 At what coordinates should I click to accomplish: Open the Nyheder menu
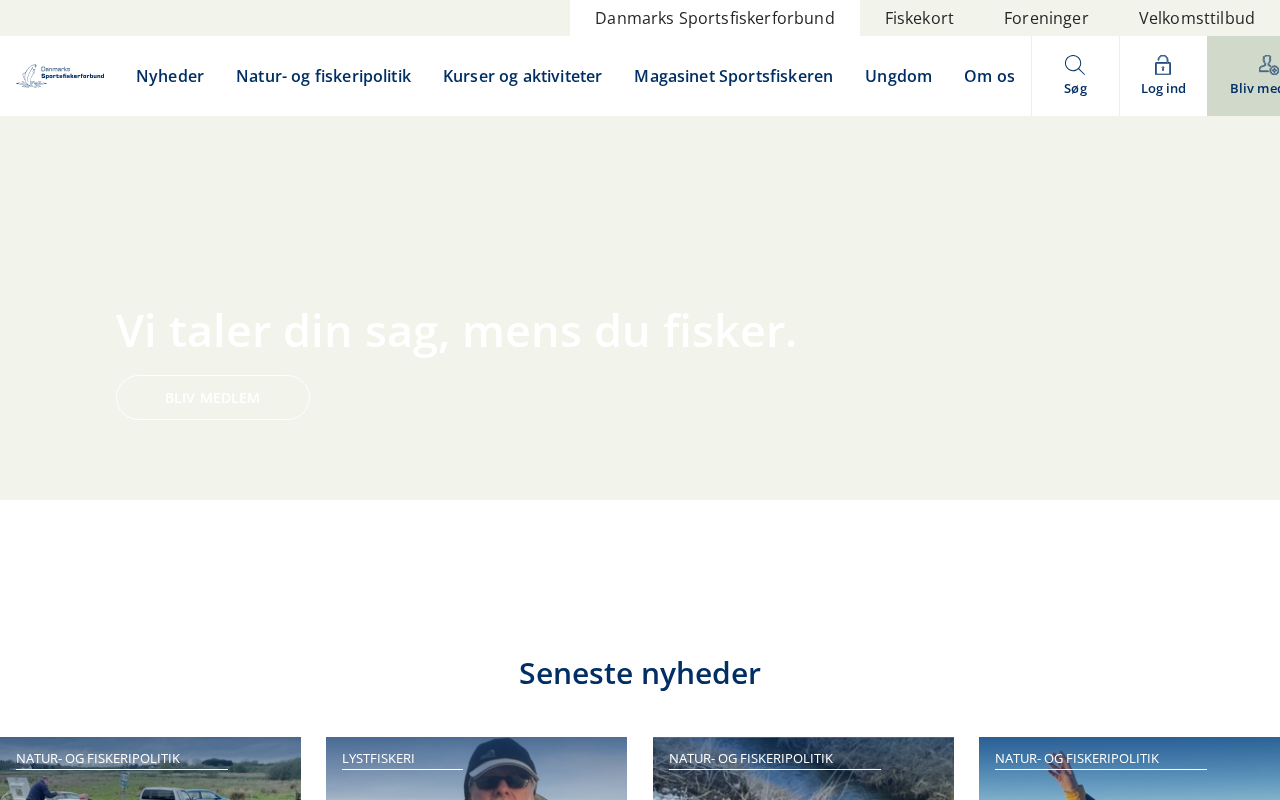(x=170, y=76)
